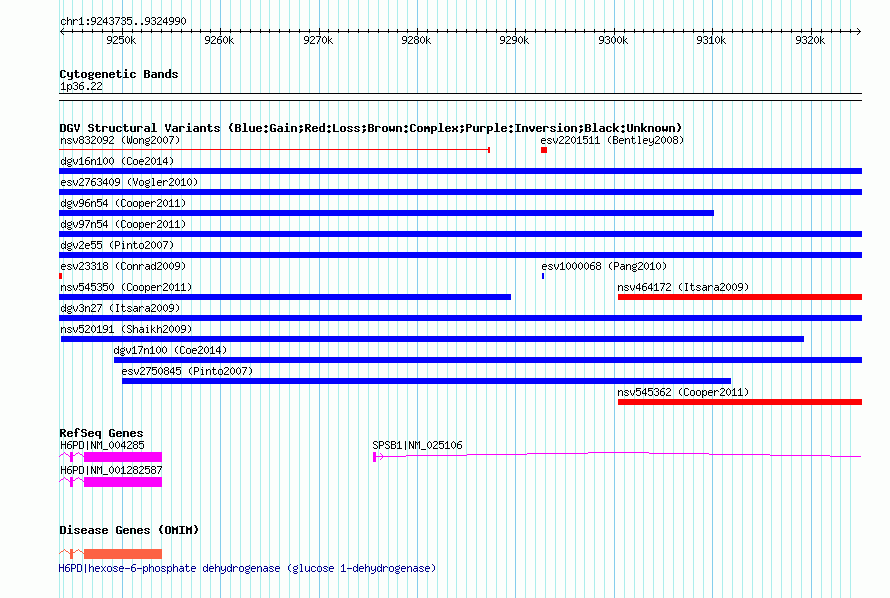Select the nsv545350 (Cooper2011) gain bar
Screen dimensions: 890x598
point(285,297)
